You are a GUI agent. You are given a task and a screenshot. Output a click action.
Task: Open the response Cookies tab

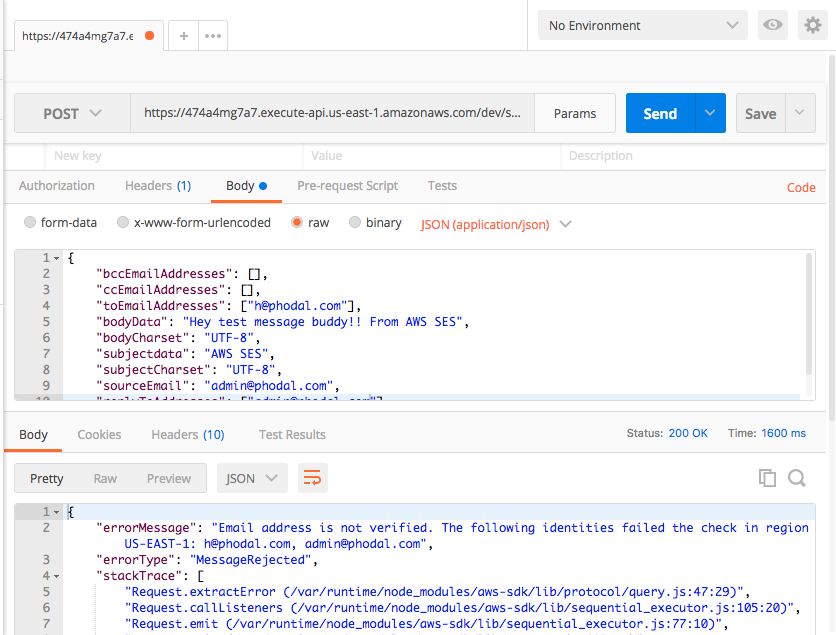pos(99,435)
